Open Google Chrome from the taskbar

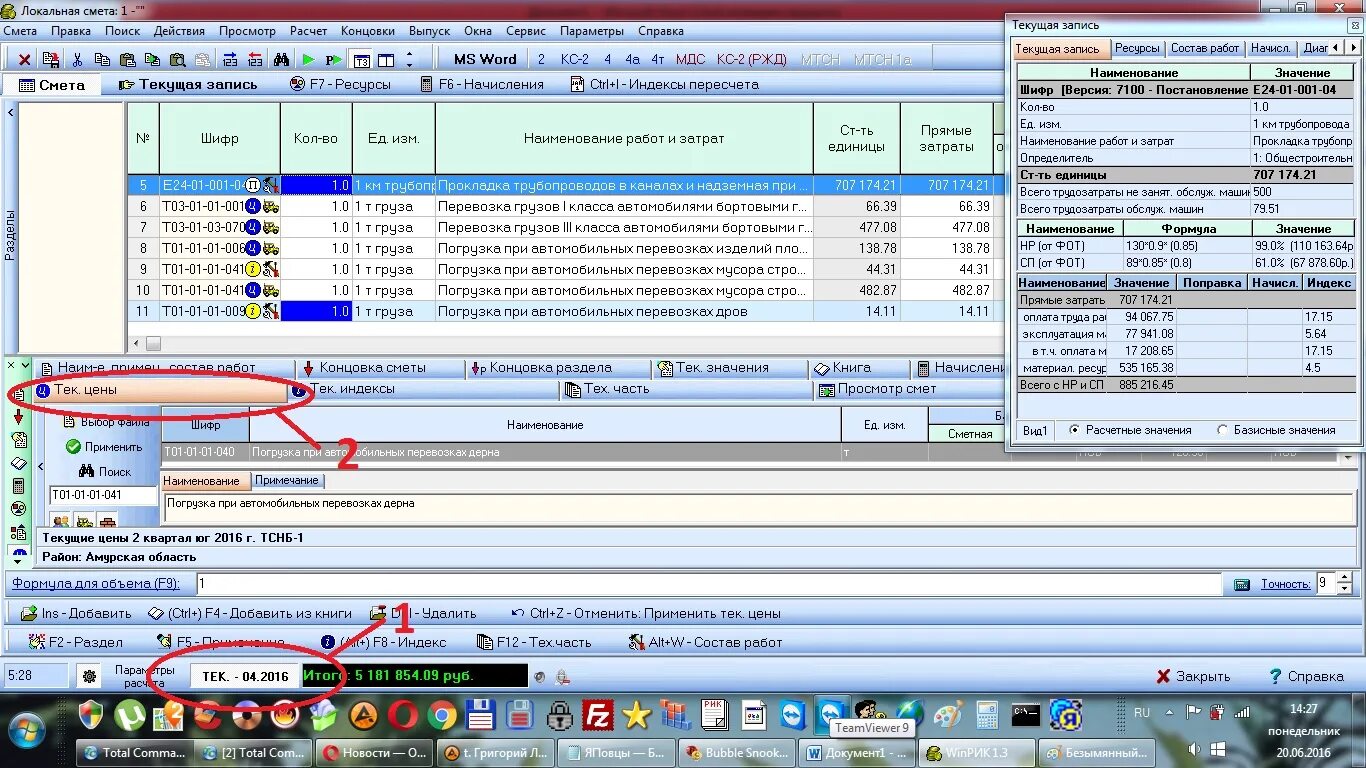441,715
